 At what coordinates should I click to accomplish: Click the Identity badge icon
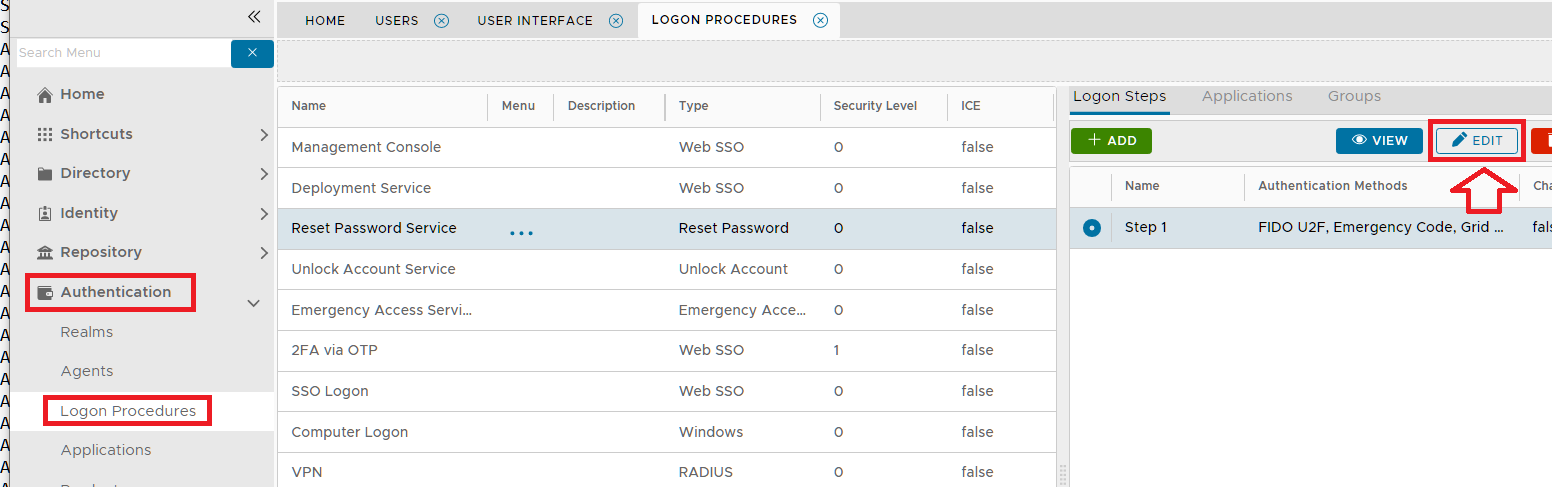coord(44,214)
